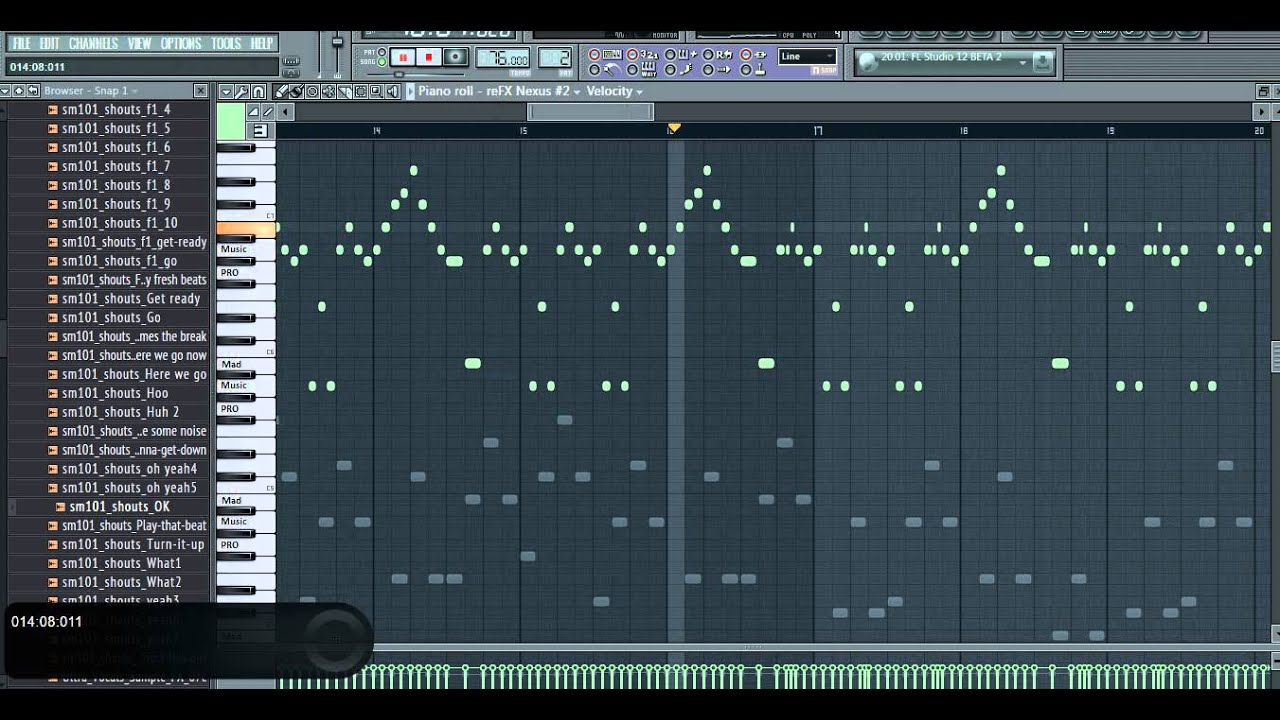Click the 20.01: FL Studio 12 BETA 2 news

[941, 57]
